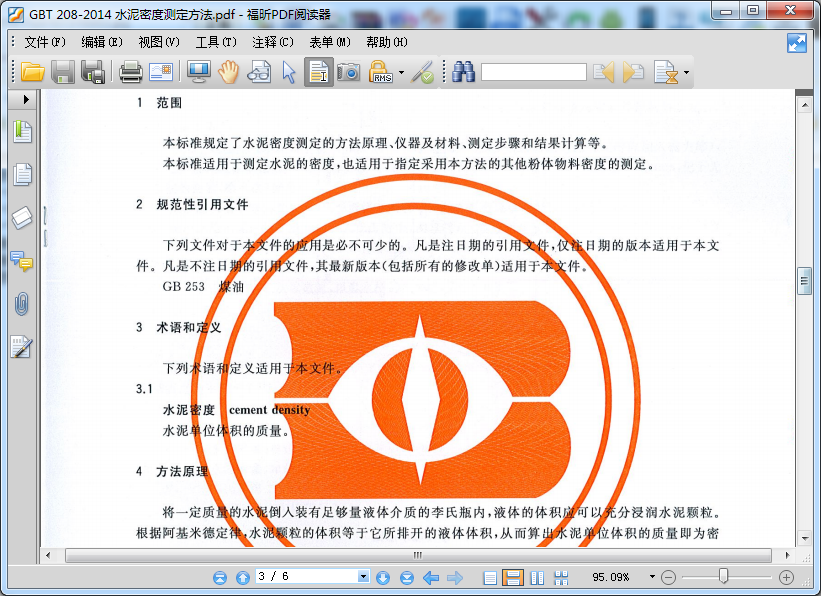The height and width of the screenshot is (596, 821).
Task: Go to previous view blue left arrow
Action: pos(431,578)
